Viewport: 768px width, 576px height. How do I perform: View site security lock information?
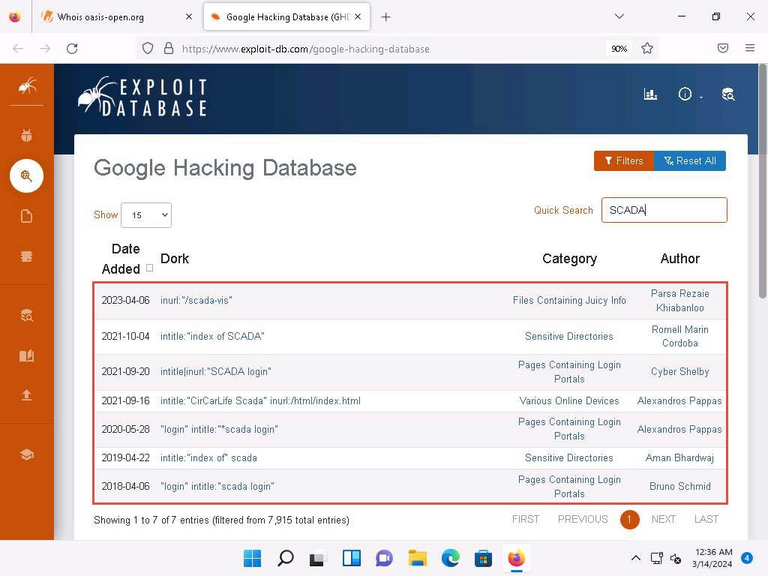point(168,48)
